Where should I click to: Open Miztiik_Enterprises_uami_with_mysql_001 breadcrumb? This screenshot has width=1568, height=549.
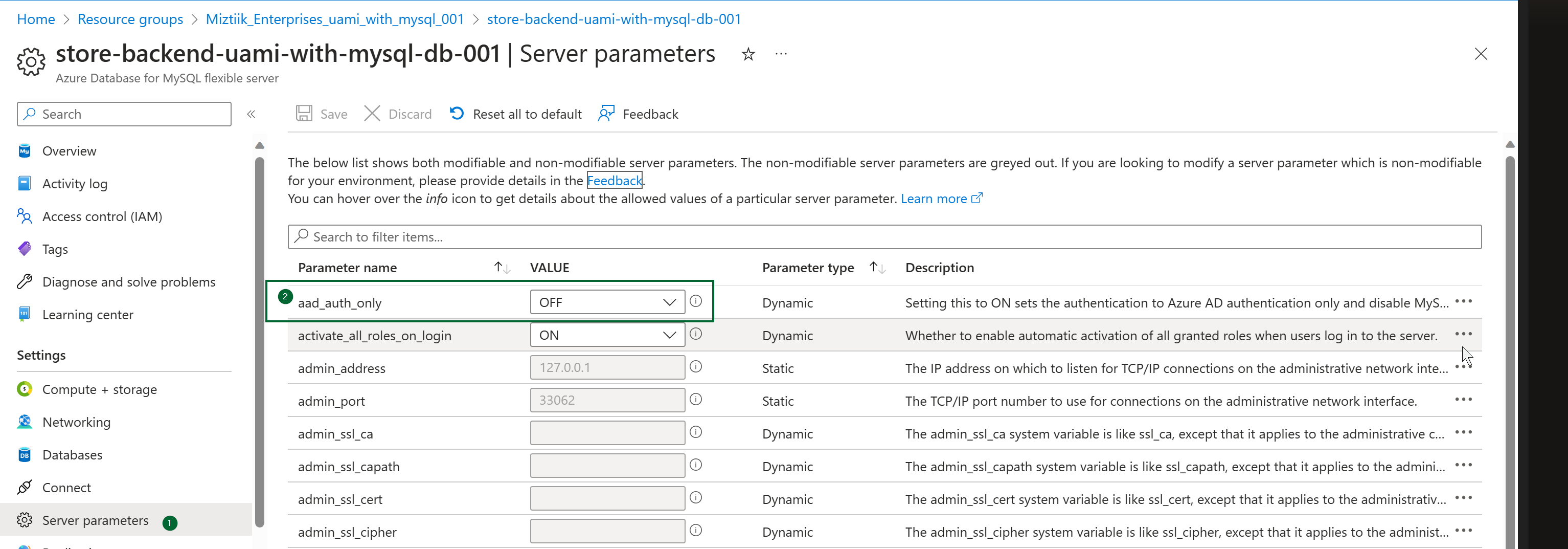pyautogui.click(x=335, y=19)
